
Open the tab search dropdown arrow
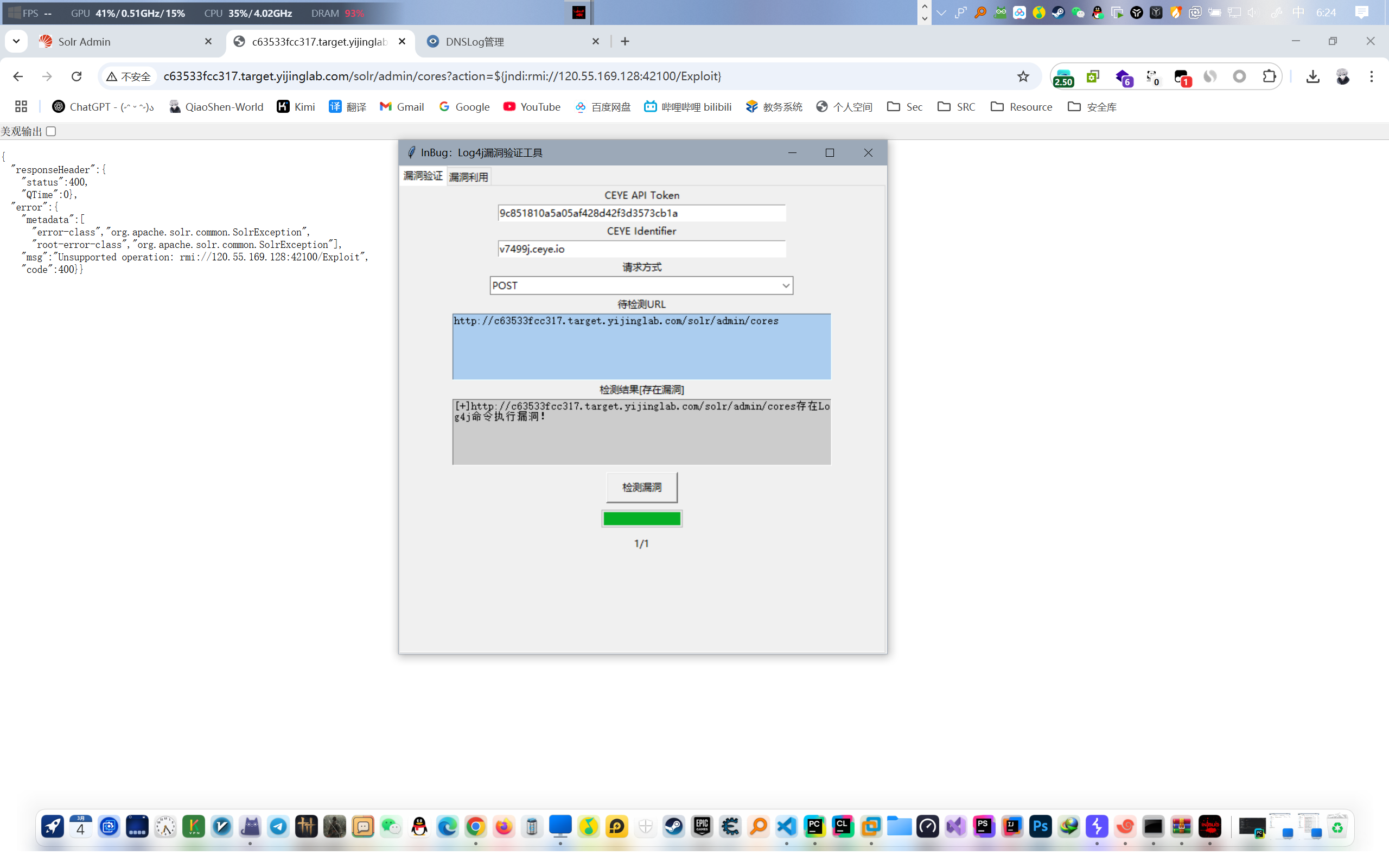coord(16,41)
